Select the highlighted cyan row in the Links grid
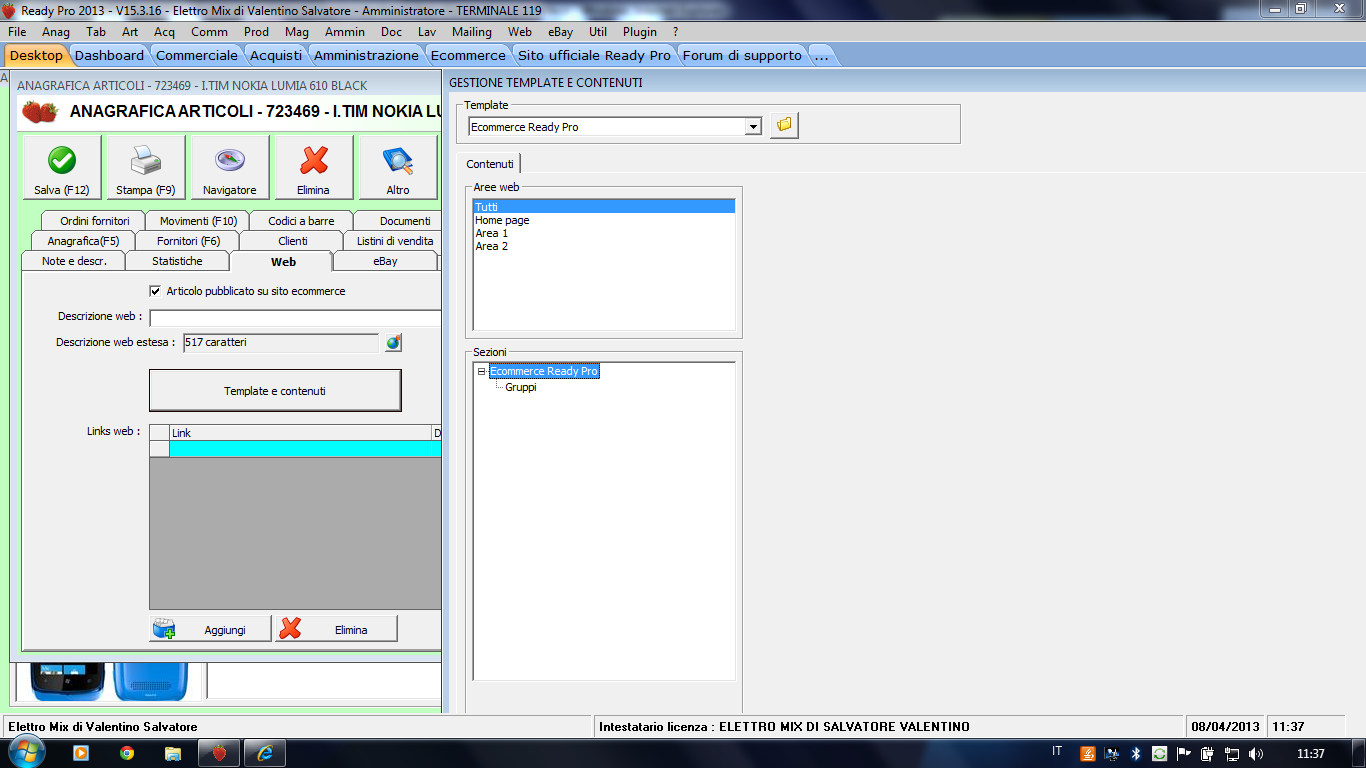The width and height of the screenshot is (1366, 768). pyautogui.click(x=305, y=449)
